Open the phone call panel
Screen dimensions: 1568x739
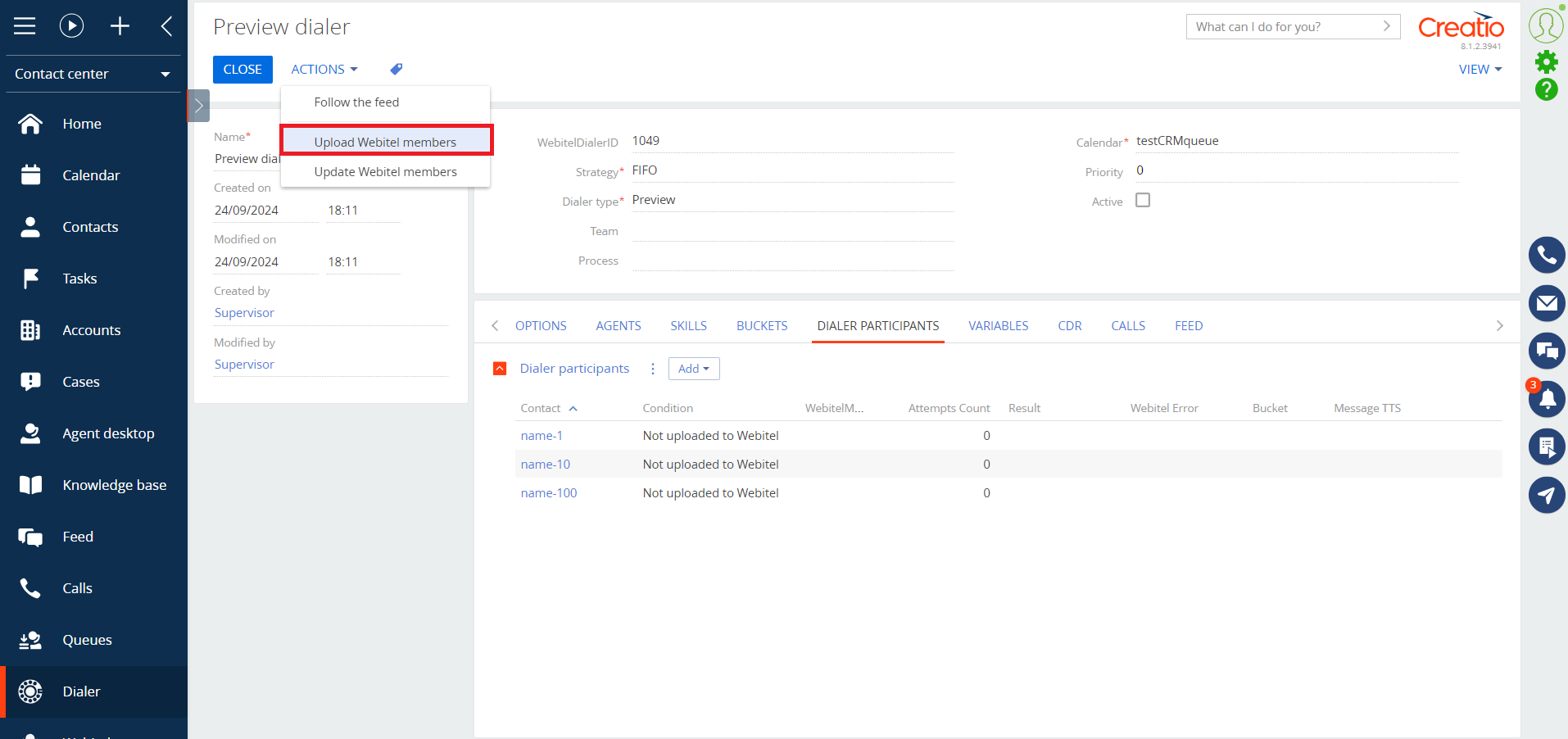1547,256
